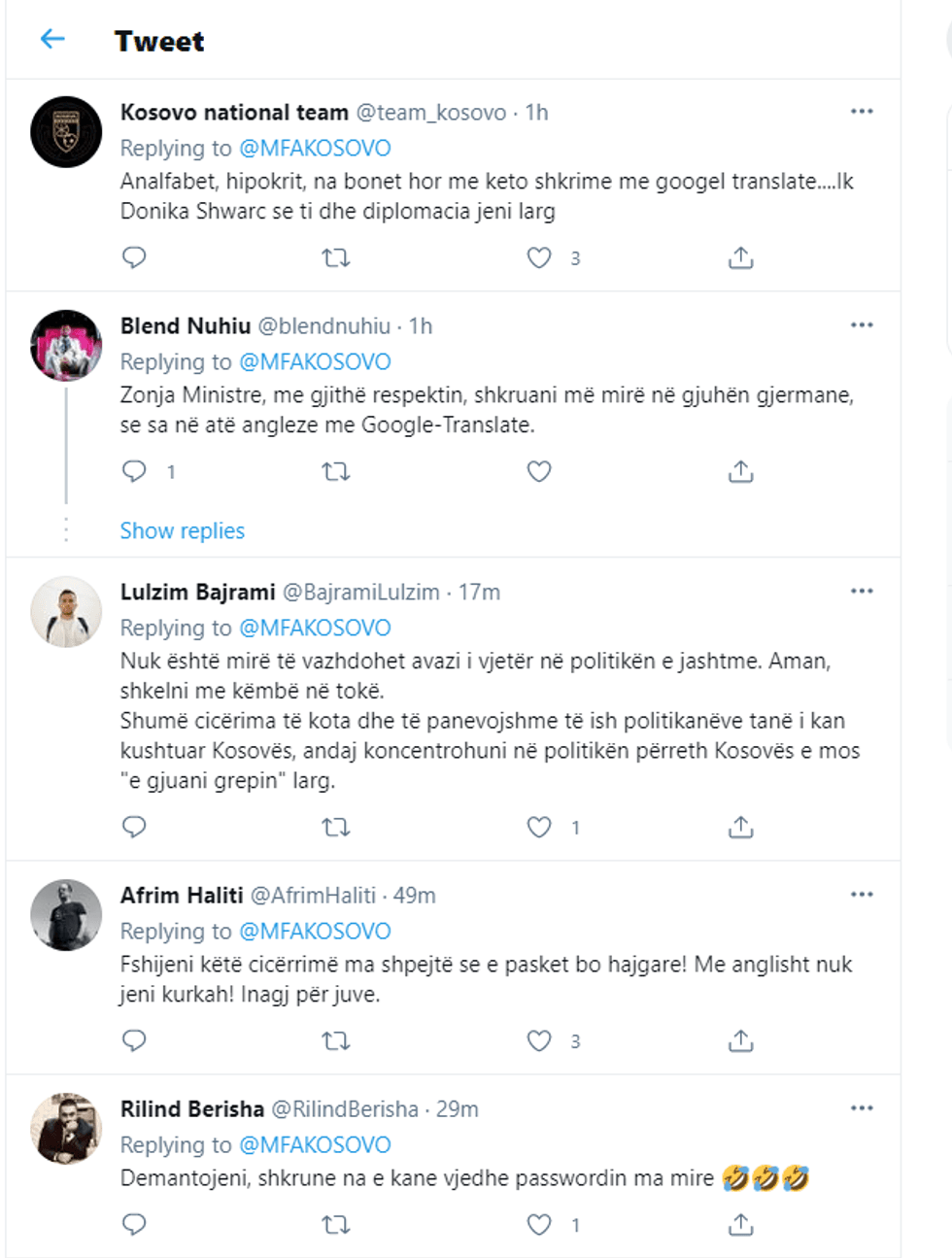Expand Show replies under Blend Nuhiu
The width and height of the screenshot is (952, 1258).
point(183,531)
